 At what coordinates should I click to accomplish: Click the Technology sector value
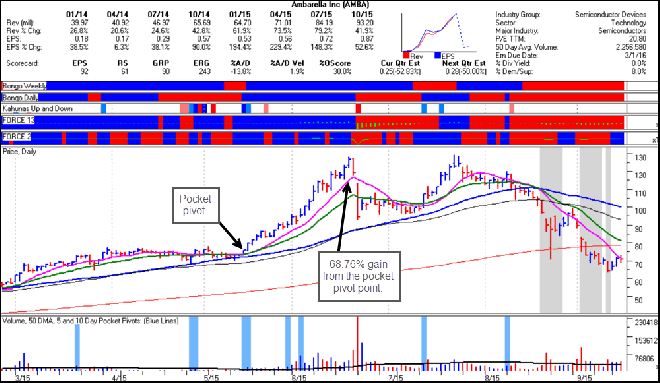(628, 23)
